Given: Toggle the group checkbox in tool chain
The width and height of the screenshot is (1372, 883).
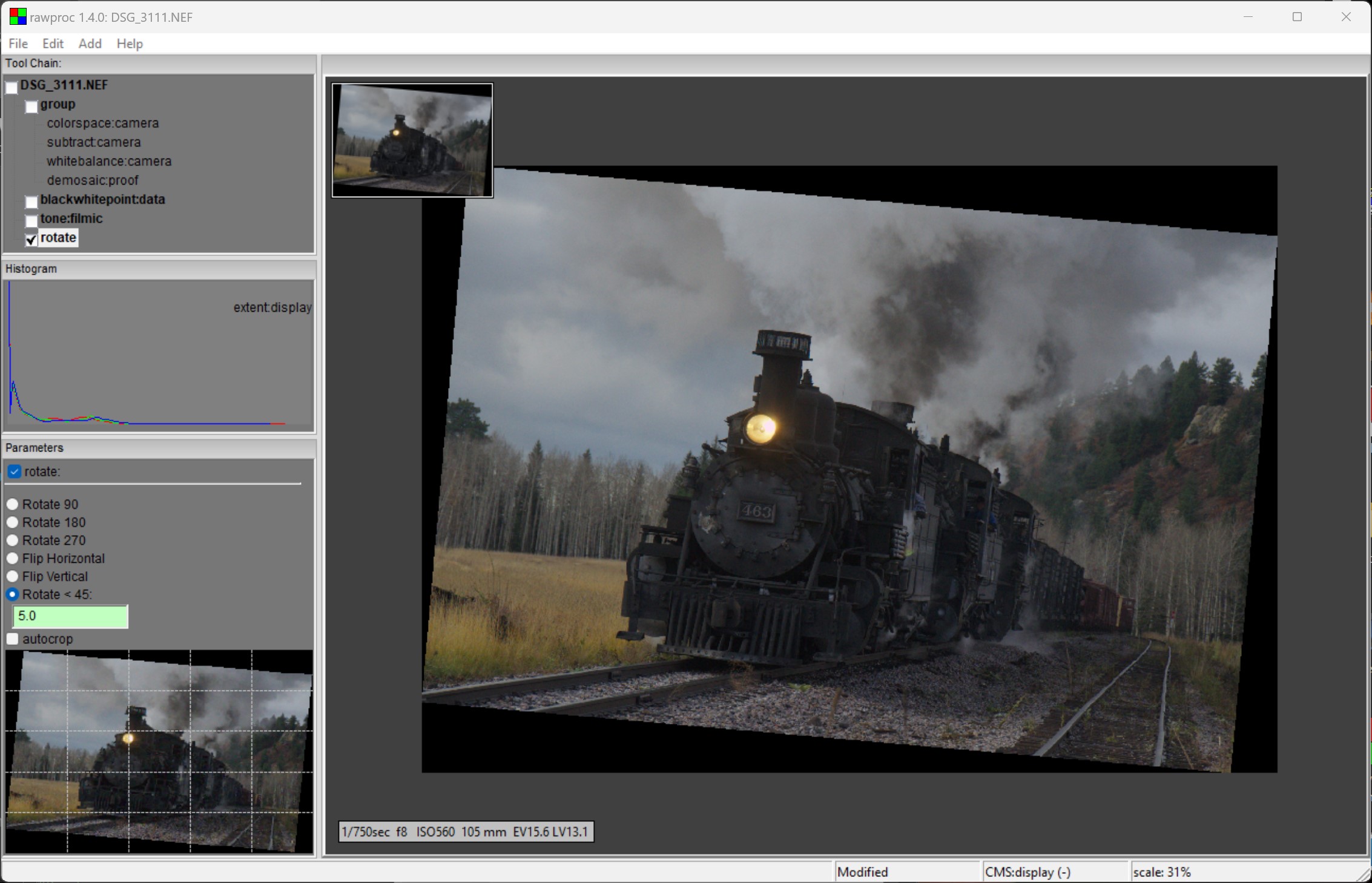Looking at the screenshot, I should point(31,107).
